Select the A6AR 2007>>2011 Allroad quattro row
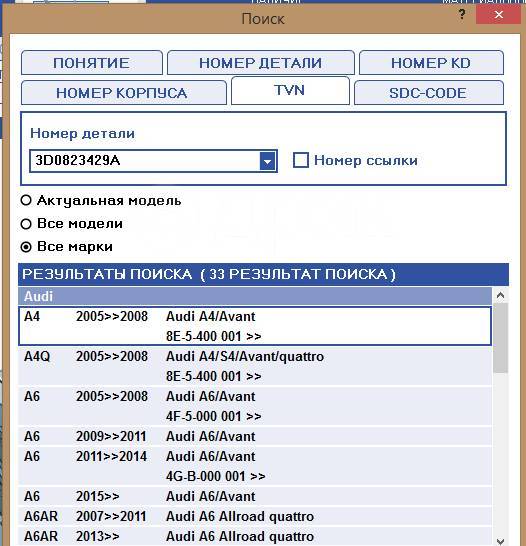The width and height of the screenshot is (526, 546). (x=255, y=516)
